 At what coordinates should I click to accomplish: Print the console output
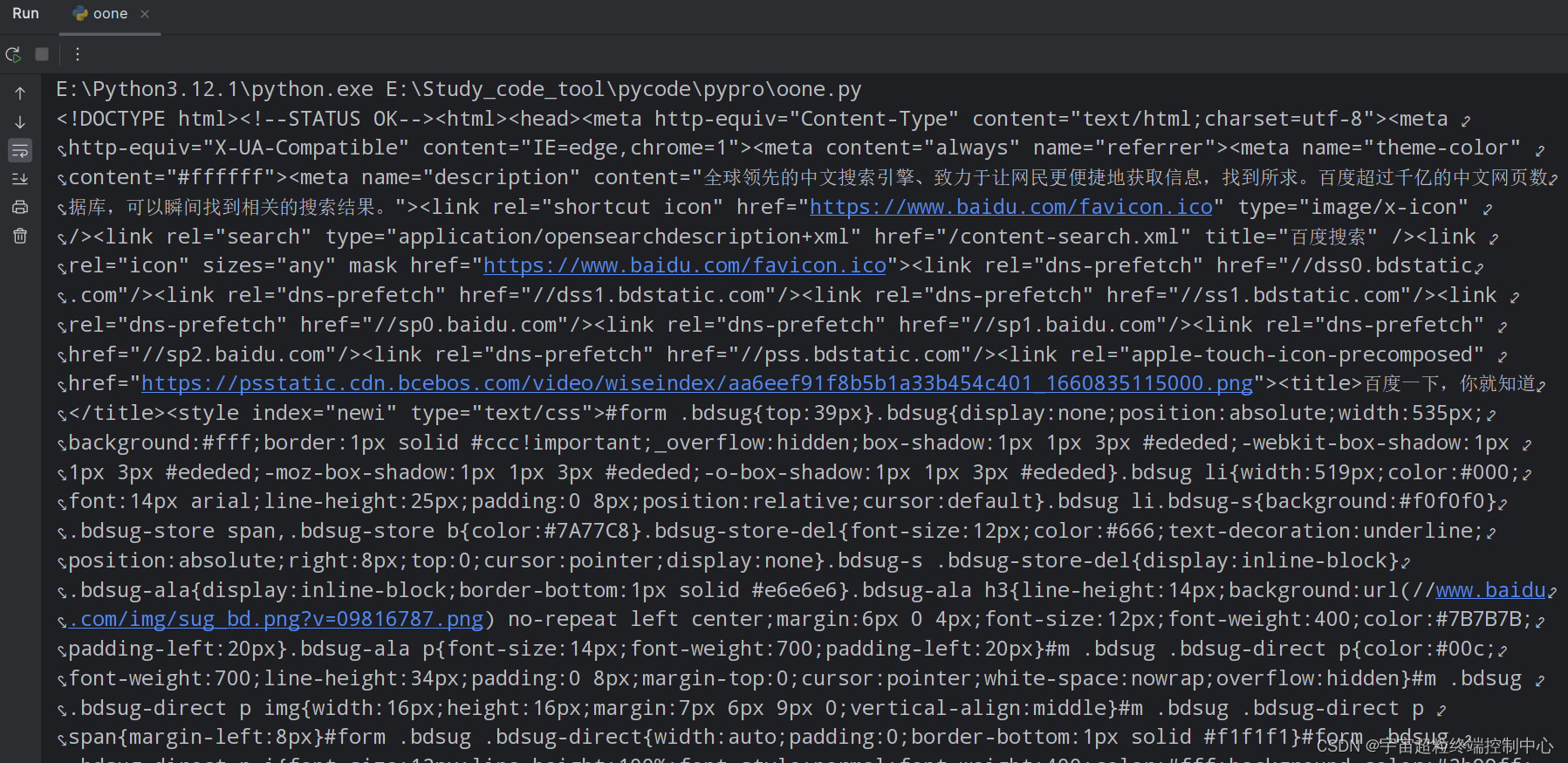(20, 207)
